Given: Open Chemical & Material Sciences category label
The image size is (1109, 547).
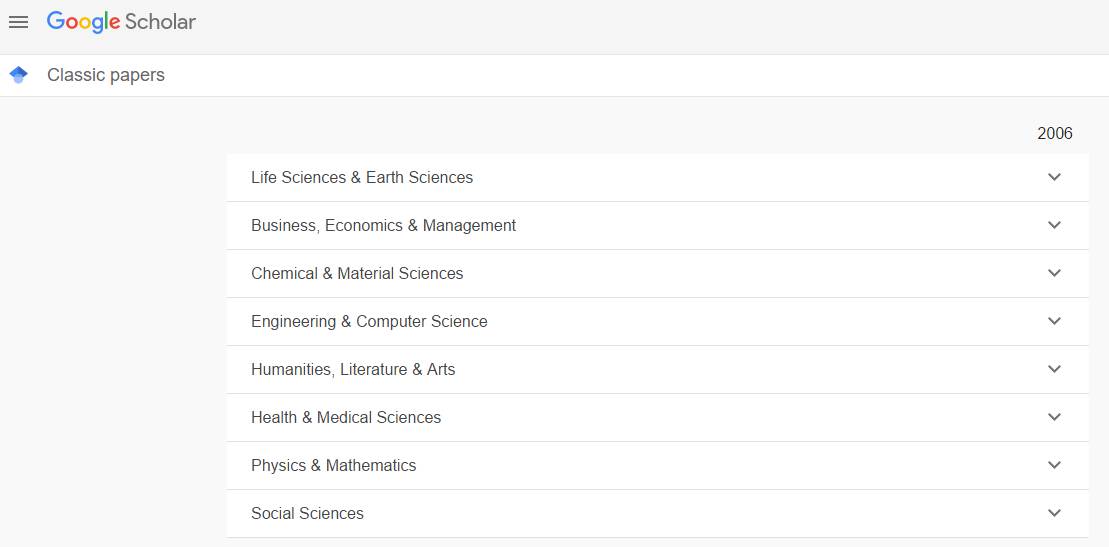Looking at the screenshot, I should click(357, 273).
